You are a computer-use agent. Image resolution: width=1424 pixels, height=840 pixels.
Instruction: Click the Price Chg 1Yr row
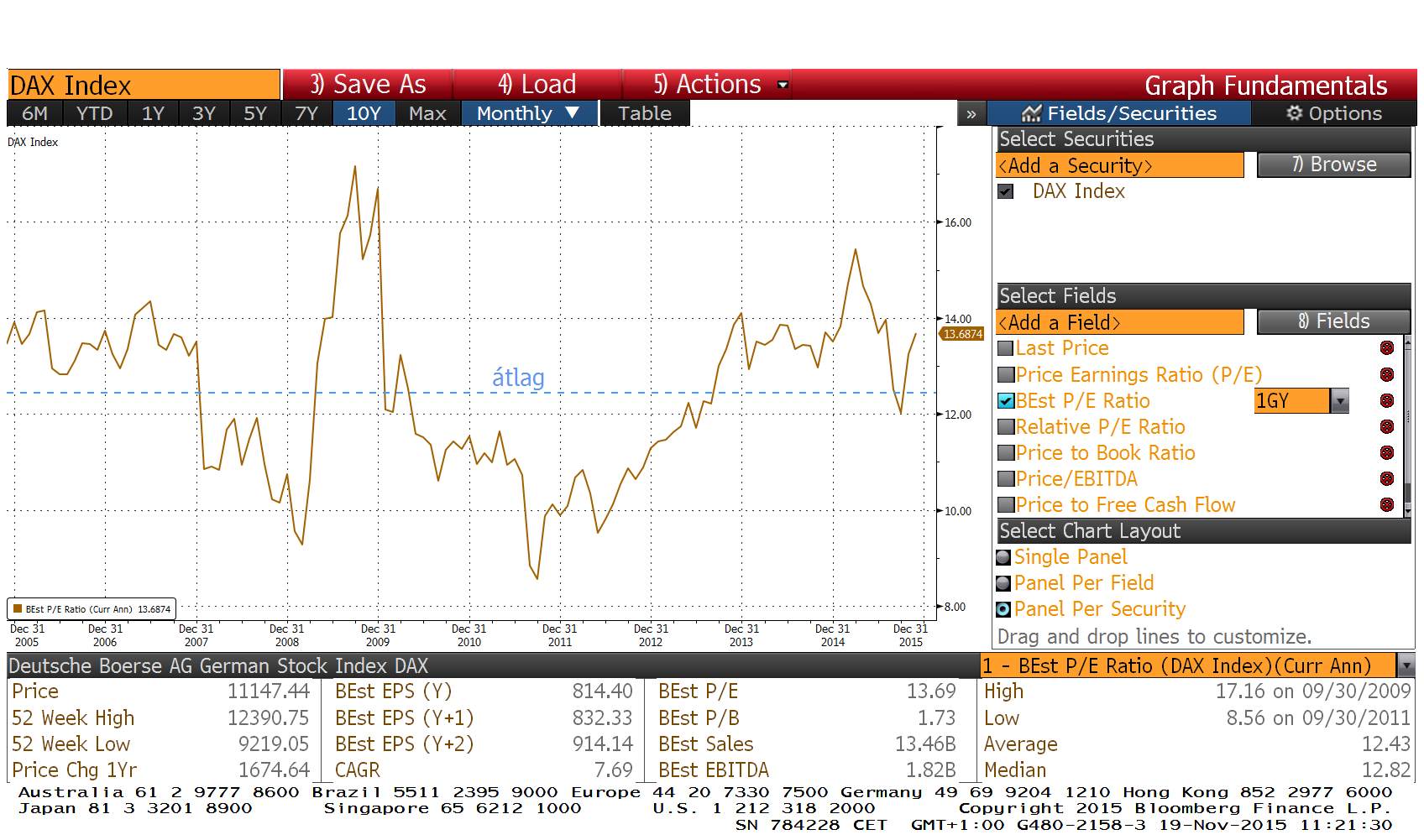(160, 770)
